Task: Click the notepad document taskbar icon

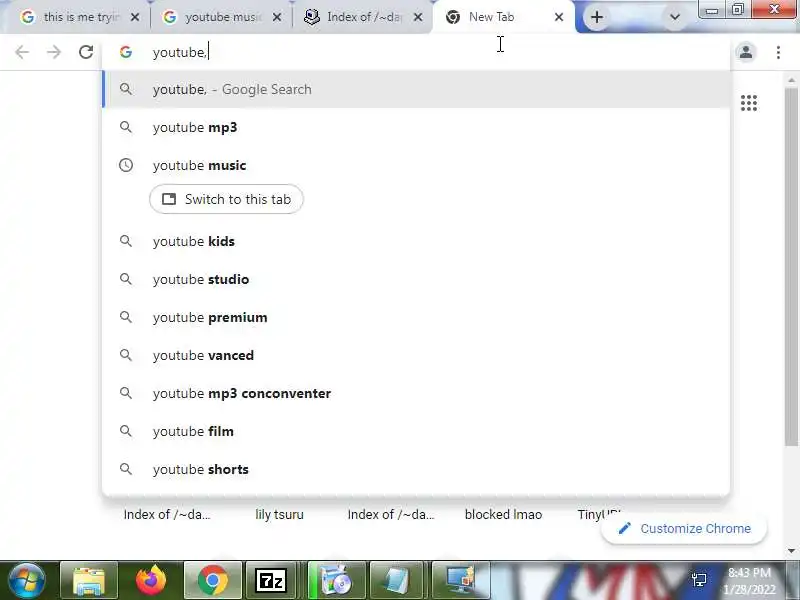Action: point(398,581)
